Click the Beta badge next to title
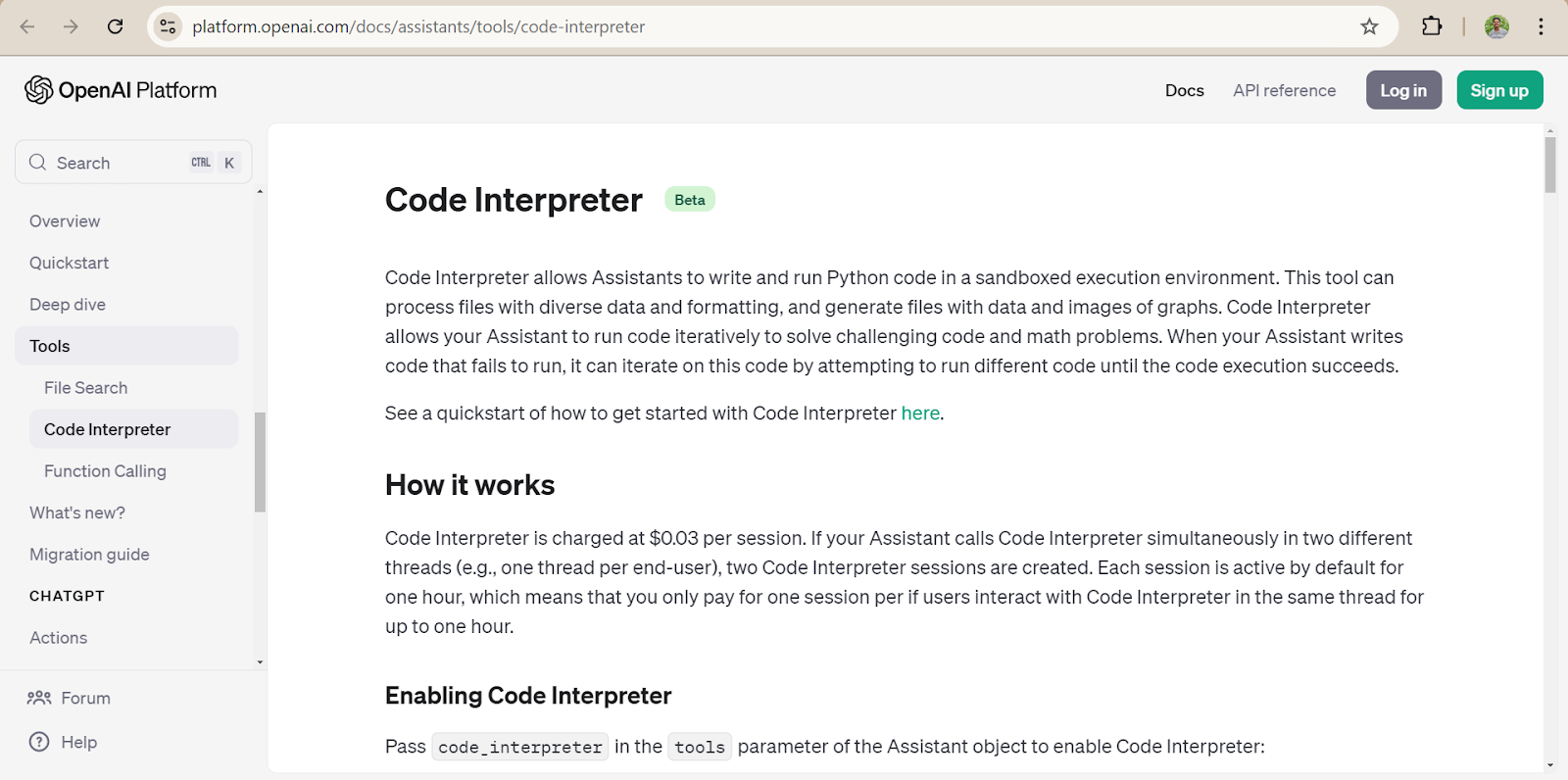Viewport: 1568px width, 780px height. pyautogui.click(x=690, y=200)
